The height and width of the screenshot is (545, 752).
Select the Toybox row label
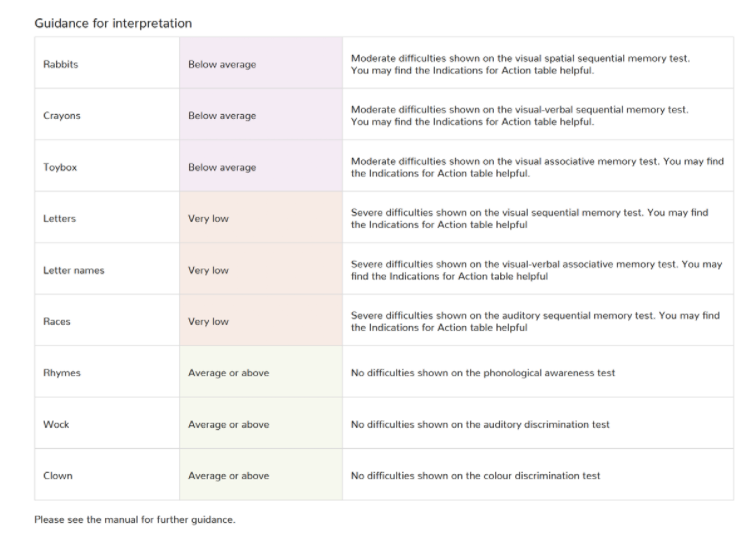[x=60, y=167]
